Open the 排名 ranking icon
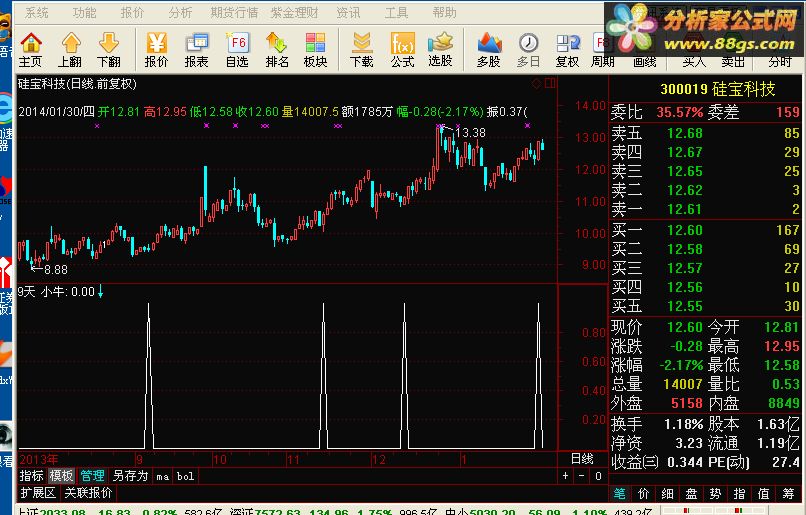The height and width of the screenshot is (515, 806). (x=277, y=49)
